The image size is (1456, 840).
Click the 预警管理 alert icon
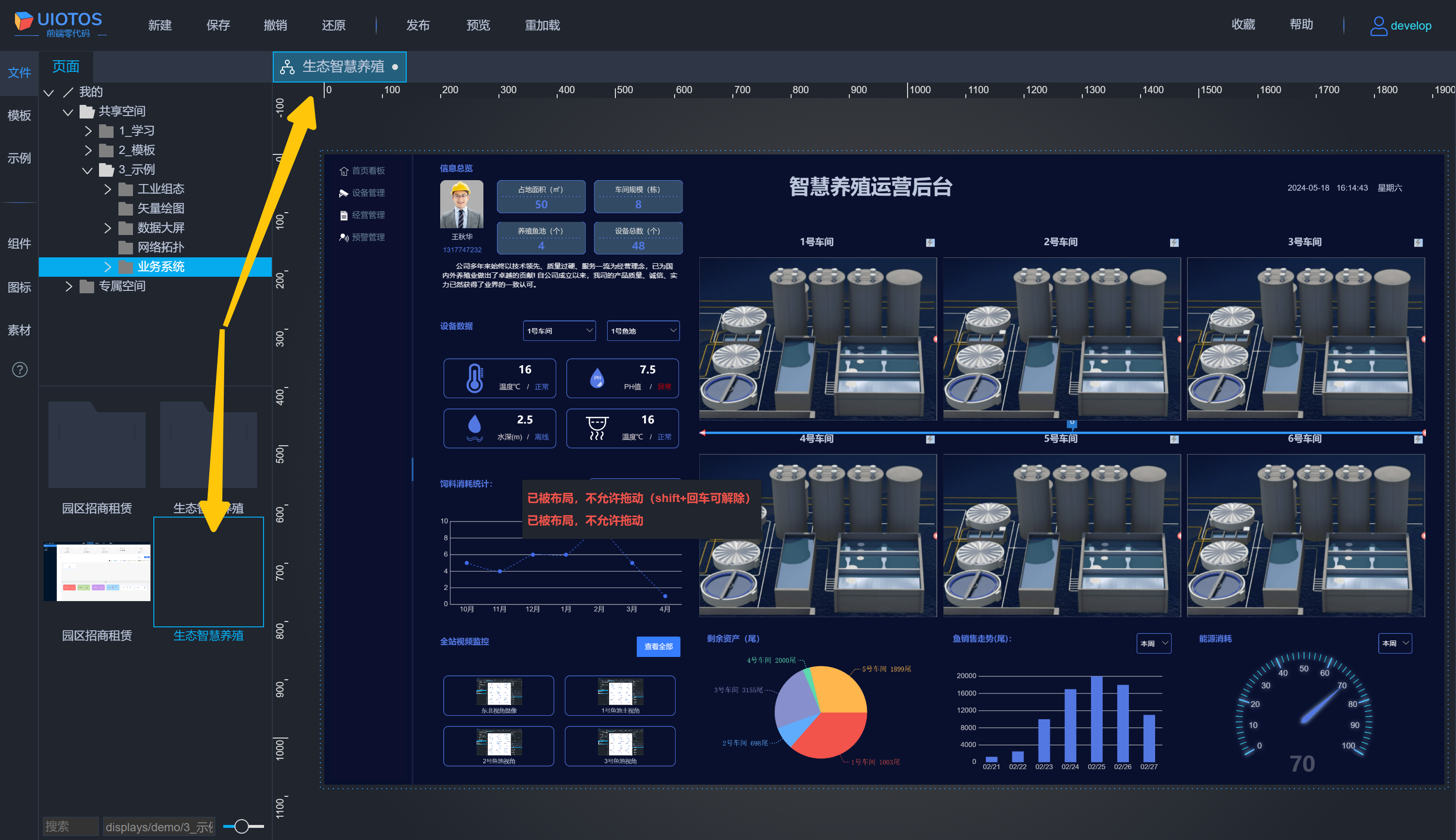pyautogui.click(x=344, y=237)
